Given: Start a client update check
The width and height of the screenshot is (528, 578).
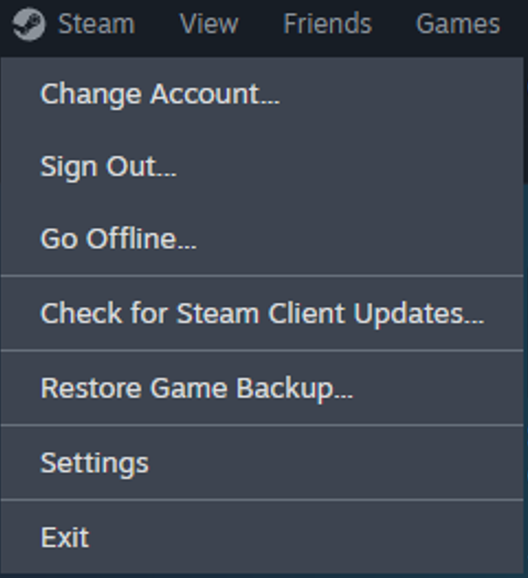Looking at the screenshot, I should tap(262, 313).
